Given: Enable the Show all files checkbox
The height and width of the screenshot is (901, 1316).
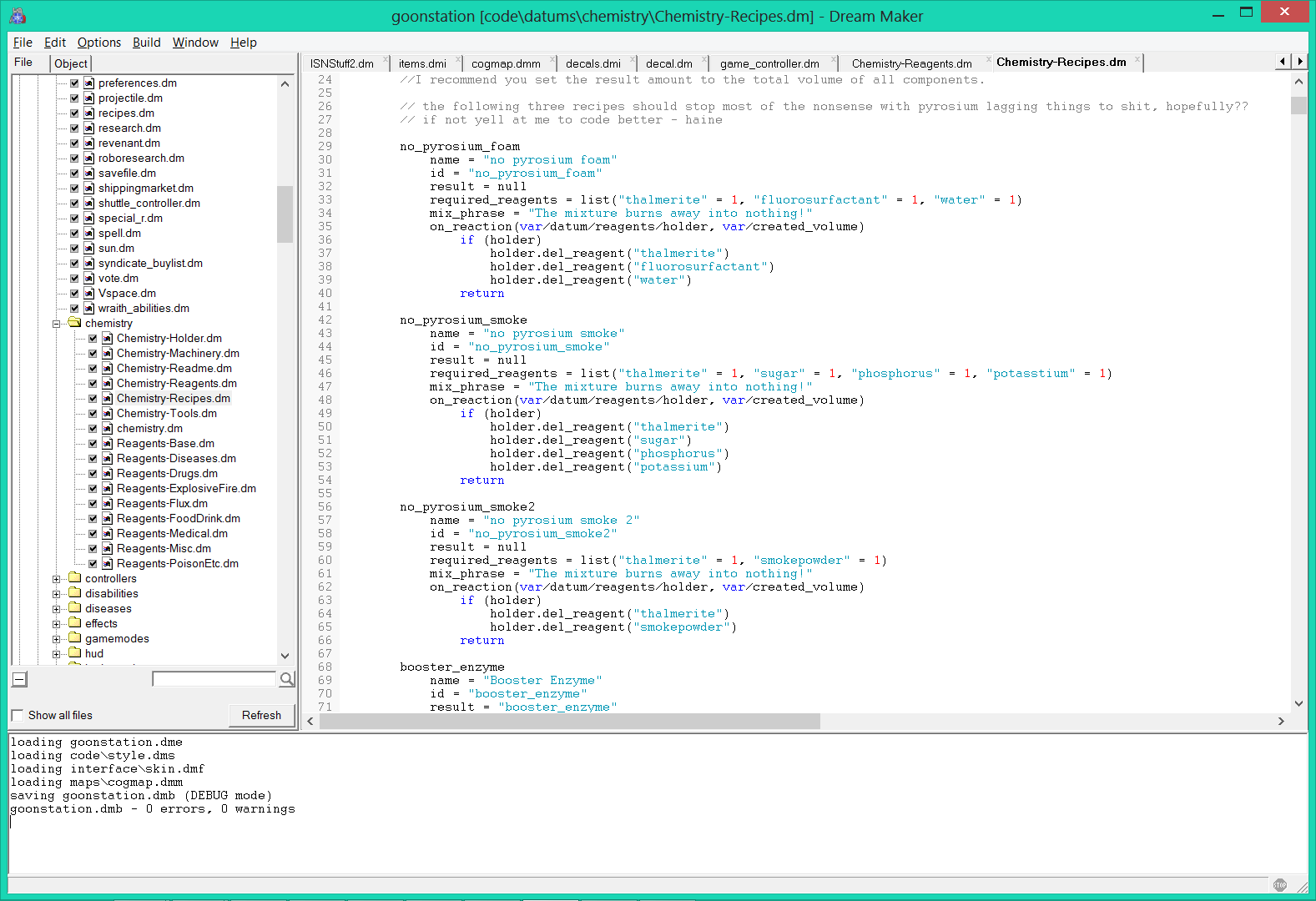Looking at the screenshot, I should pyautogui.click(x=18, y=716).
